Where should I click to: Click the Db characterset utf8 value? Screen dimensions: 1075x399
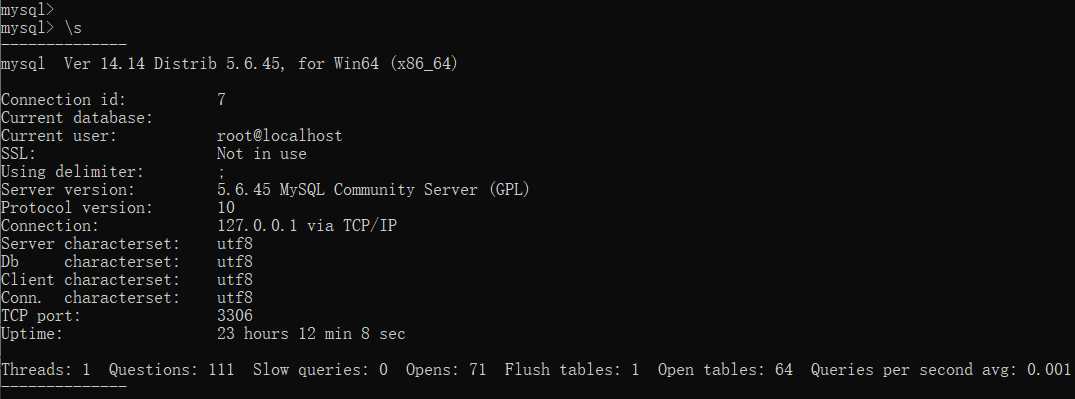(234, 262)
